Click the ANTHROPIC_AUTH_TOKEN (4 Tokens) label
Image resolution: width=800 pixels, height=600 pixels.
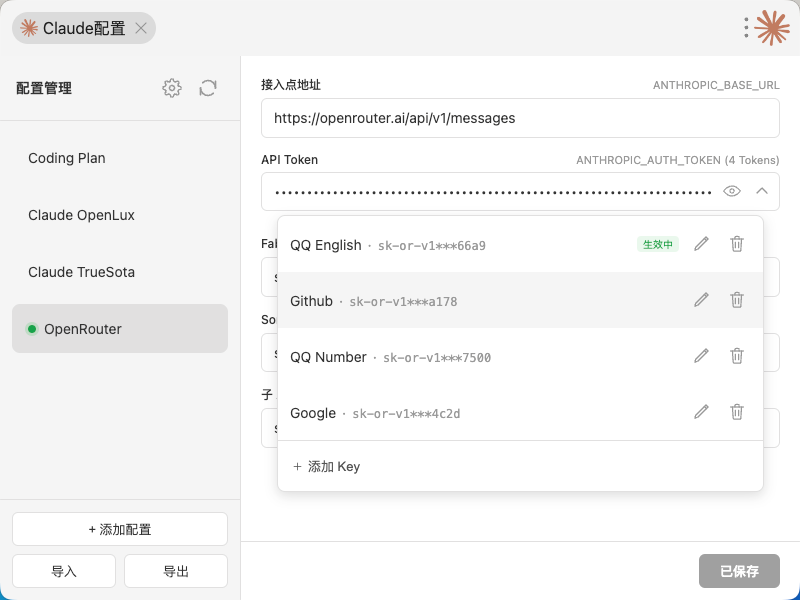tap(678, 160)
